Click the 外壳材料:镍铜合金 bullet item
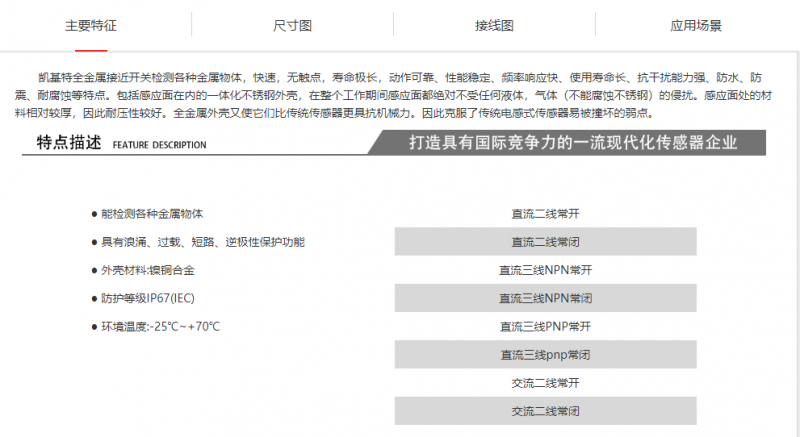Screen dimensions: 800x437 coord(147,270)
